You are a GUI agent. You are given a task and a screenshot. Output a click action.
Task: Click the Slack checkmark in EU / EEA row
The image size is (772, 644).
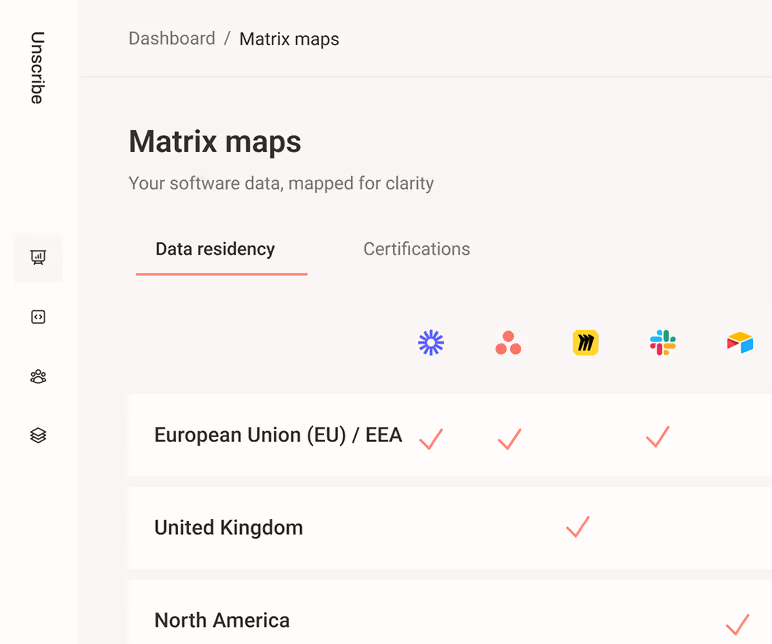click(658, 437)
